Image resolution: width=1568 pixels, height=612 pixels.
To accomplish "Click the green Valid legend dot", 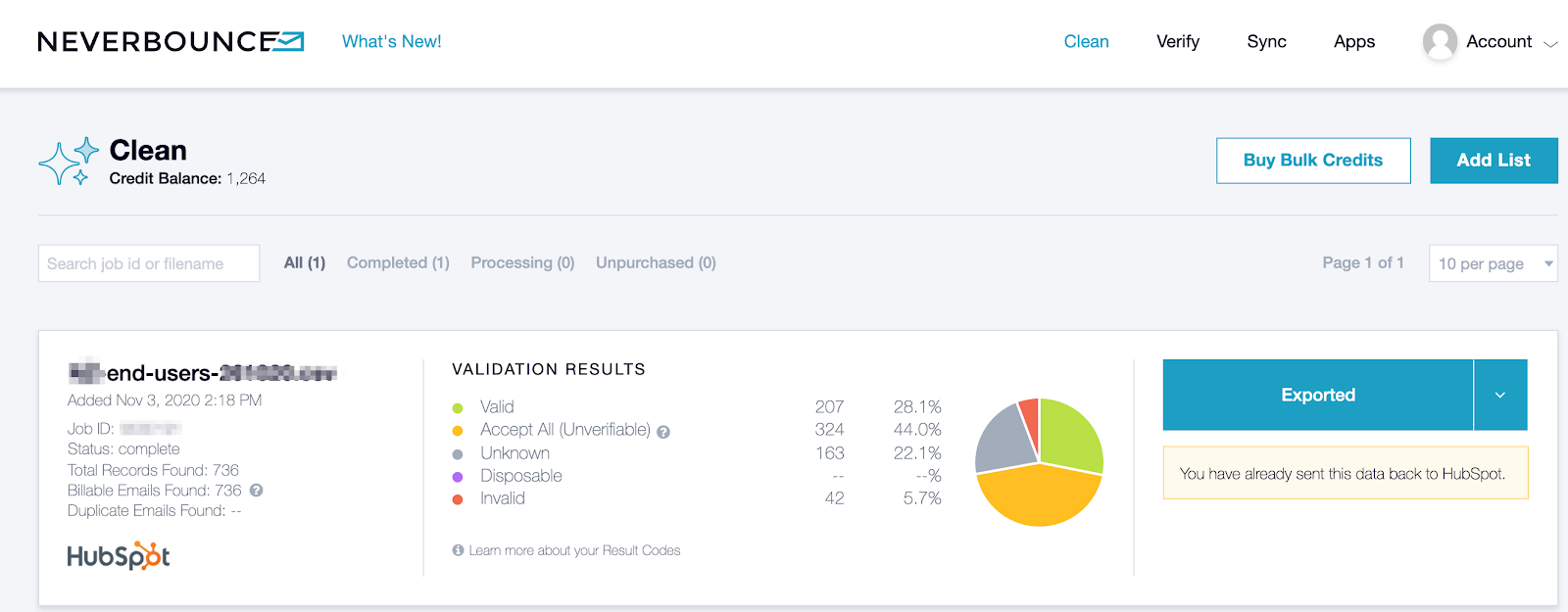I will click(x=458, y=407).
